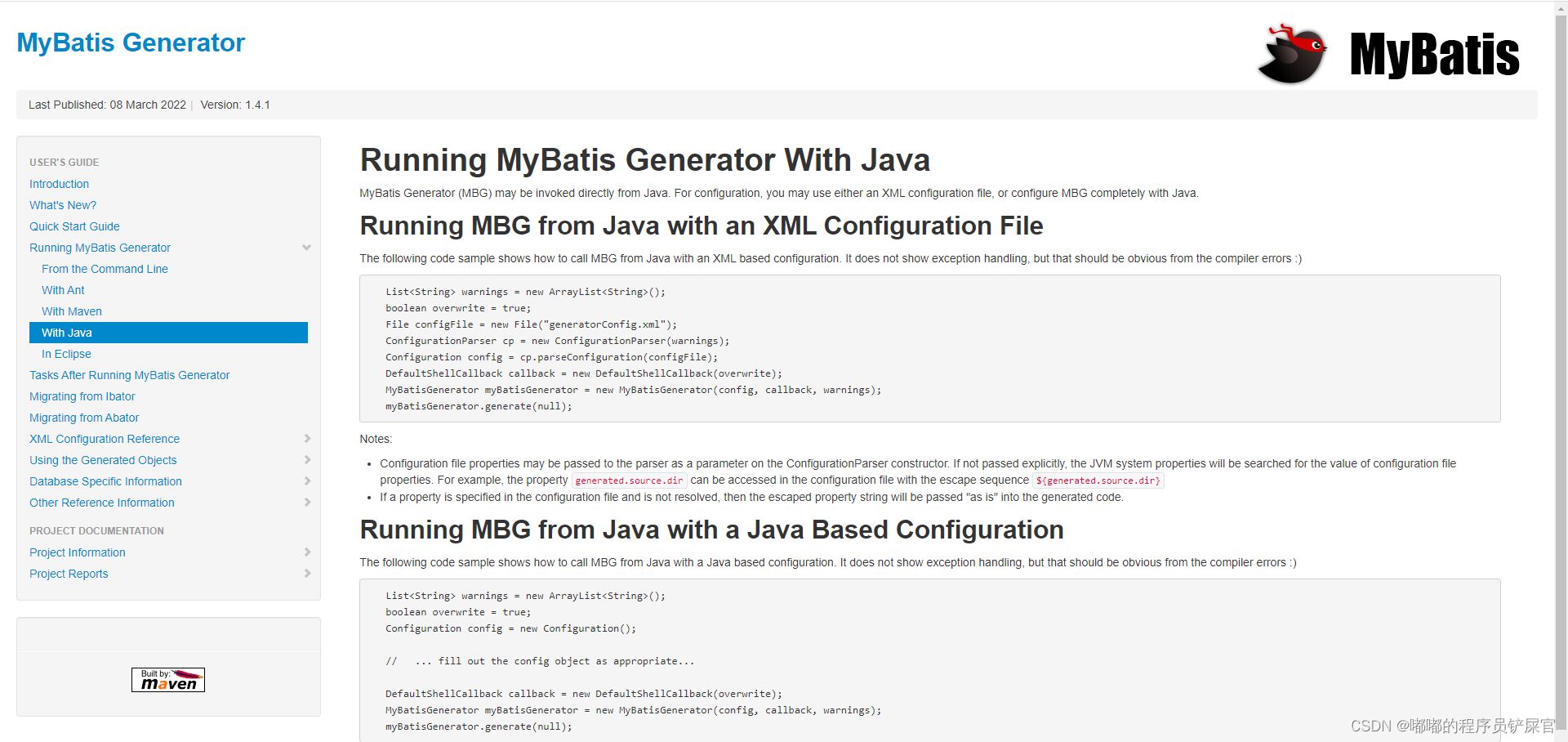Image resolution: width=1568 pixels, height=742 pixels.
Task: Open Migrating from Abator page
Action: [84, 418]
